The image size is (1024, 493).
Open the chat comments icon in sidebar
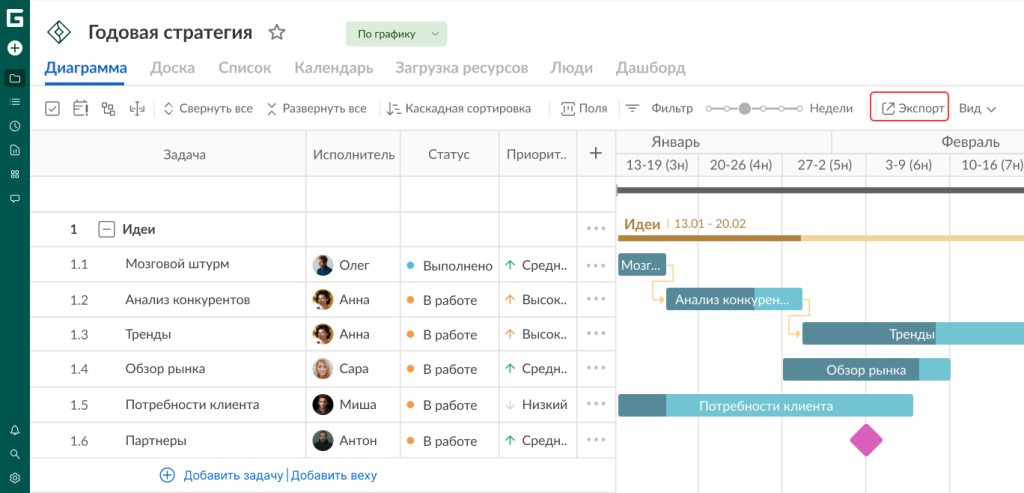(14, 198)
